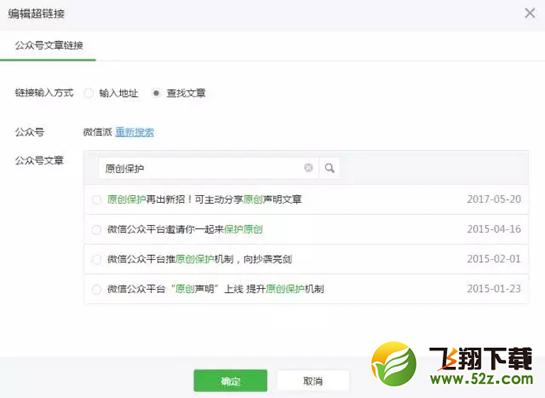Select the 2017-05-20 article radio button
This screenshot has height=398, width=545.
pos(96,200)
